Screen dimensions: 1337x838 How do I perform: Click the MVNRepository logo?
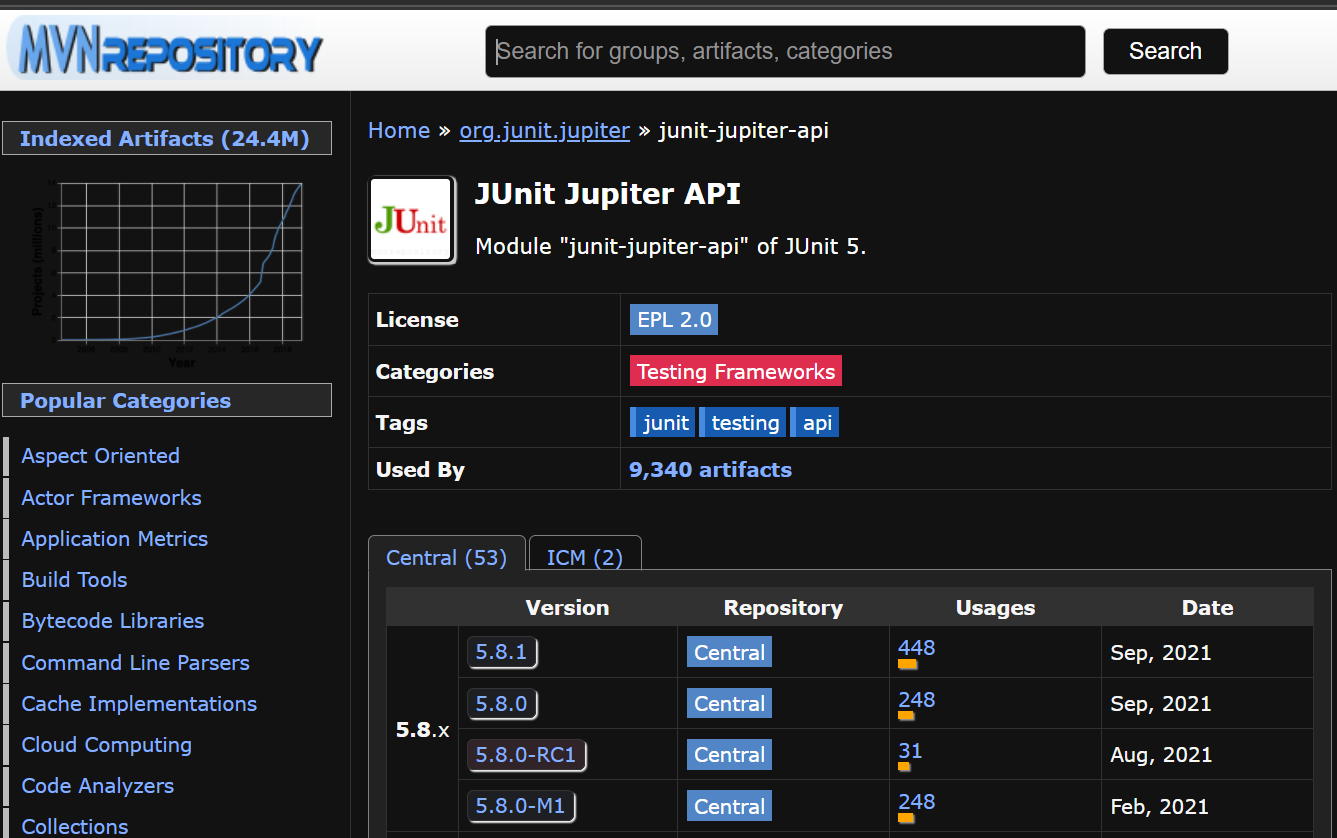(x=166, y=49)
